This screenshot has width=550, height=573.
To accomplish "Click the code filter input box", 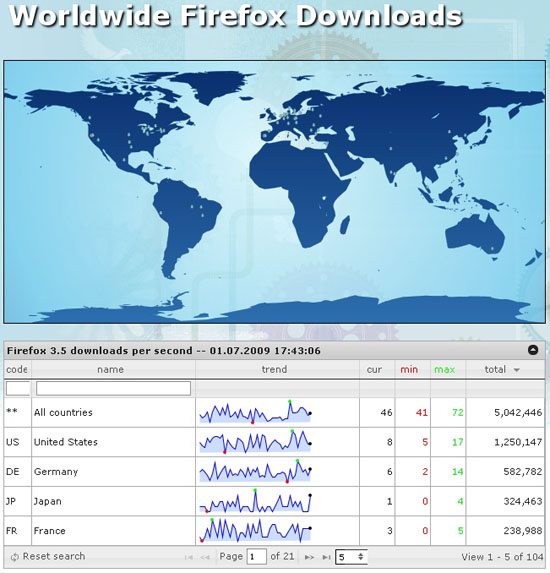I will [18, 388].
